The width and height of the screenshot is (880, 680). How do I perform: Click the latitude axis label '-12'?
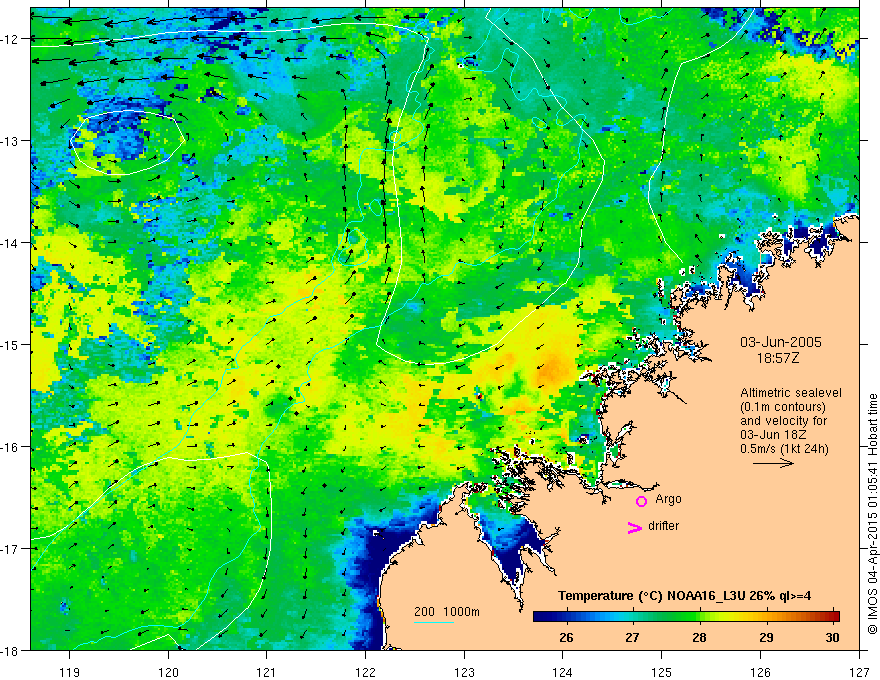pos(10,39)
